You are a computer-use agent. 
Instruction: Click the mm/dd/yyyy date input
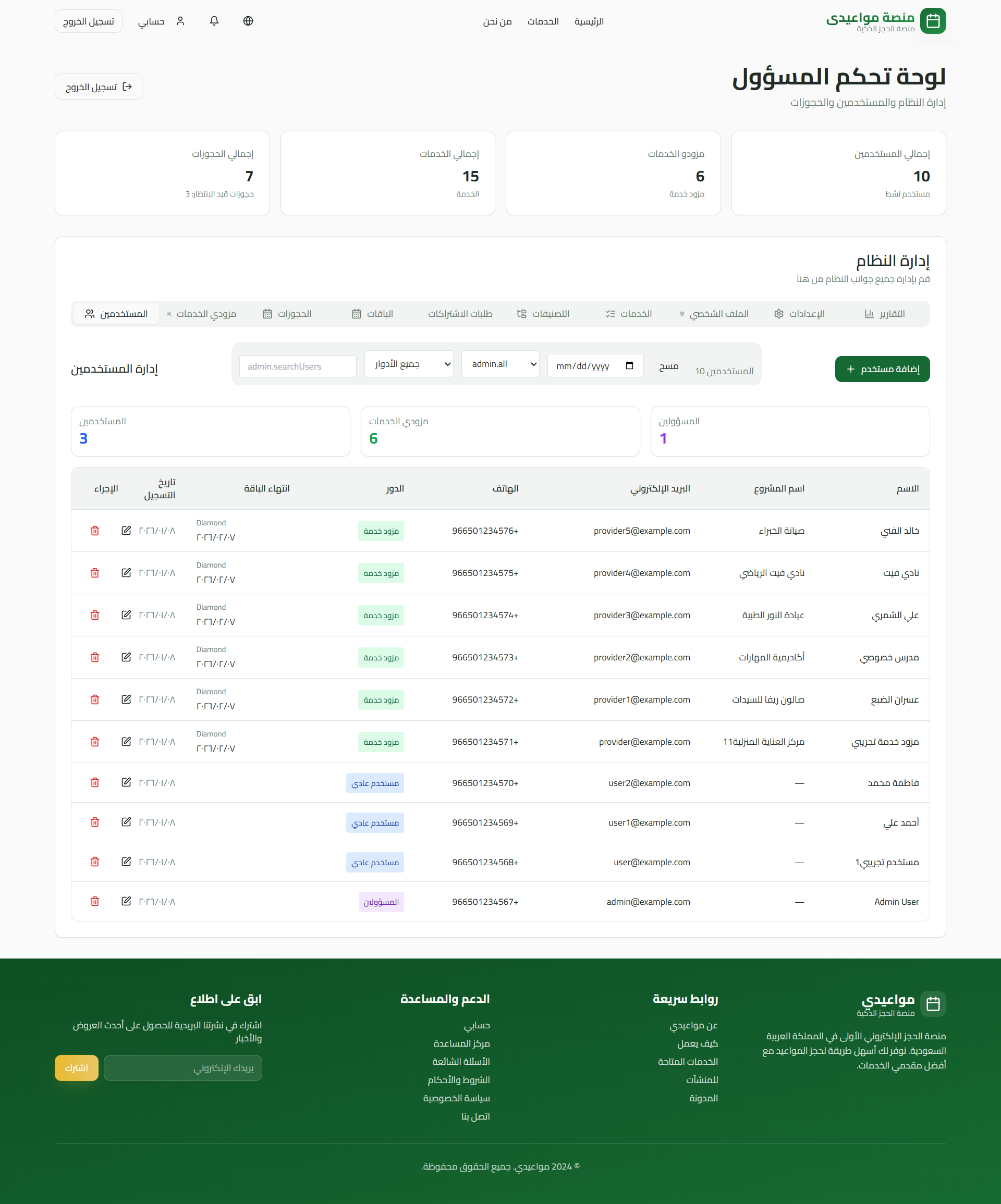click(x=585, y=366)
